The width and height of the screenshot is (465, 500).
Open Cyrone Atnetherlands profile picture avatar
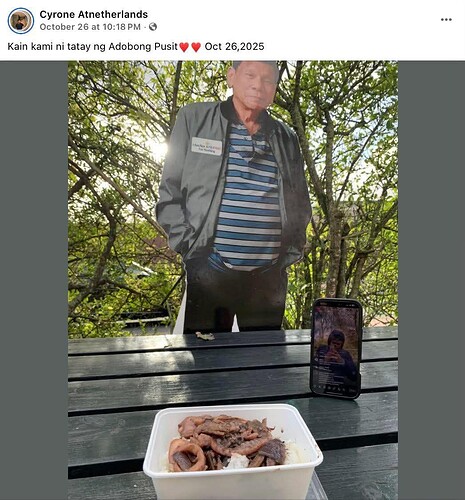[21, 21]
